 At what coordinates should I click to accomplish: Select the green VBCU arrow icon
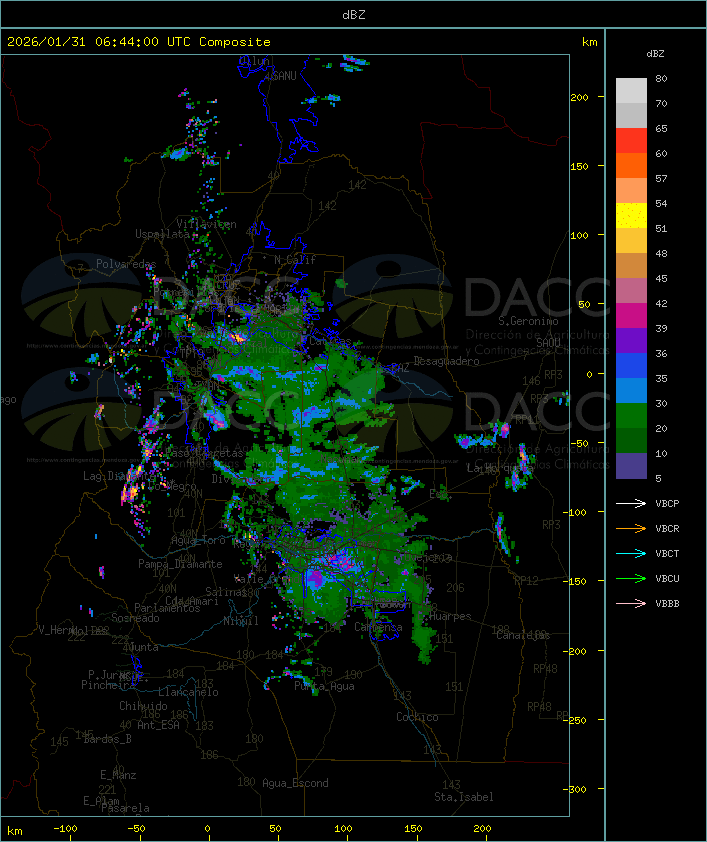click(632, 578)
